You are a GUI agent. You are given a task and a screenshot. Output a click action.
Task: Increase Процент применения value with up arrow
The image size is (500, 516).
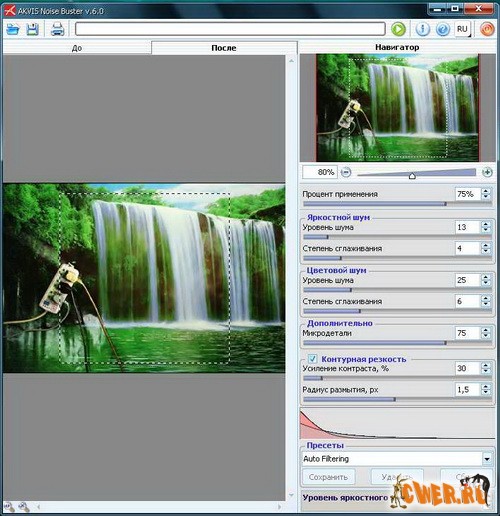[x=486, y=191]
